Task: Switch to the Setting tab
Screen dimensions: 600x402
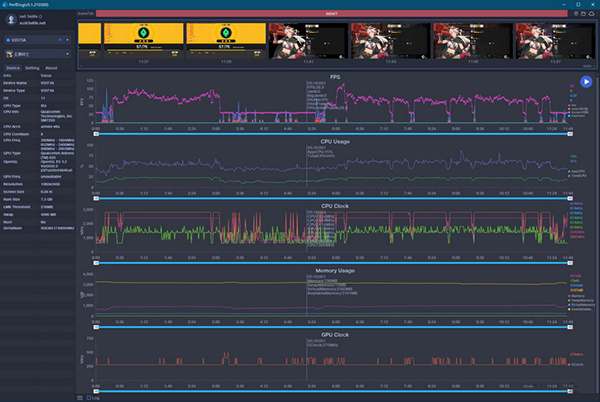Action: 33,67
